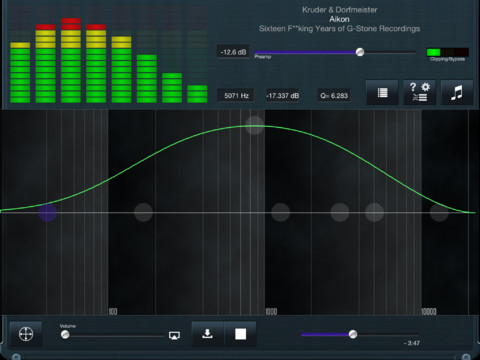Select the purple EQ band node
The width and height of the screenshot is (480, 360).
(x=47, y=212)
